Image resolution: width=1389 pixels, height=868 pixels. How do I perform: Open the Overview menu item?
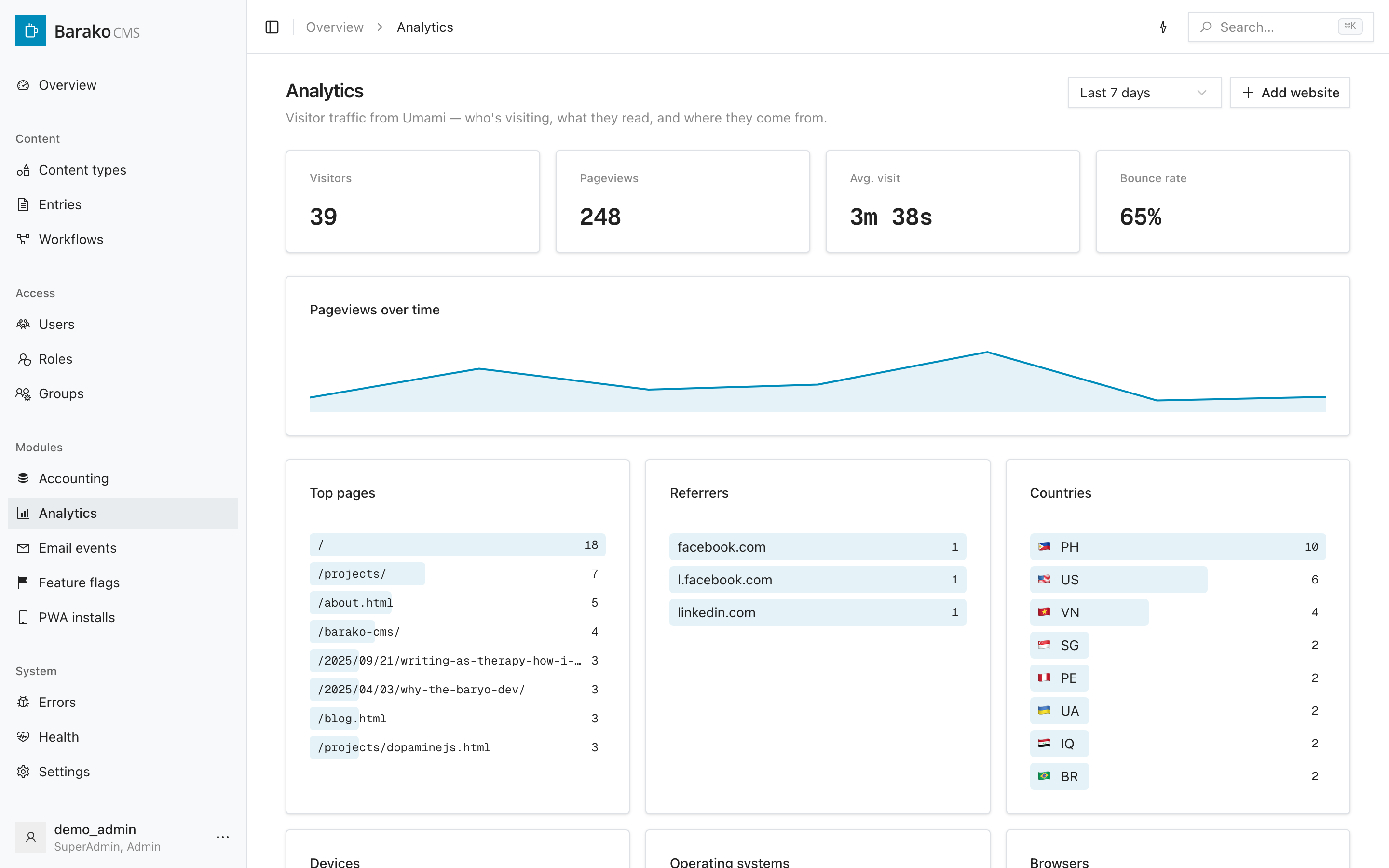tap(123, 85)
